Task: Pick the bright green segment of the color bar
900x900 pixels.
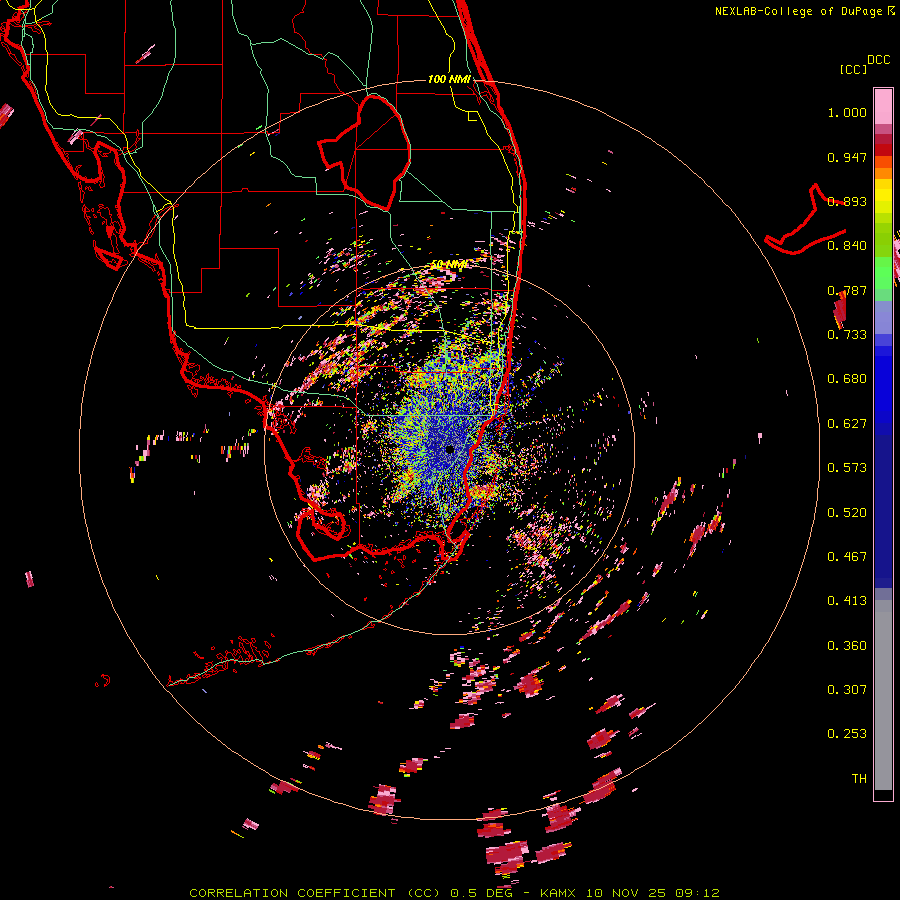Action: pos(883,273)
